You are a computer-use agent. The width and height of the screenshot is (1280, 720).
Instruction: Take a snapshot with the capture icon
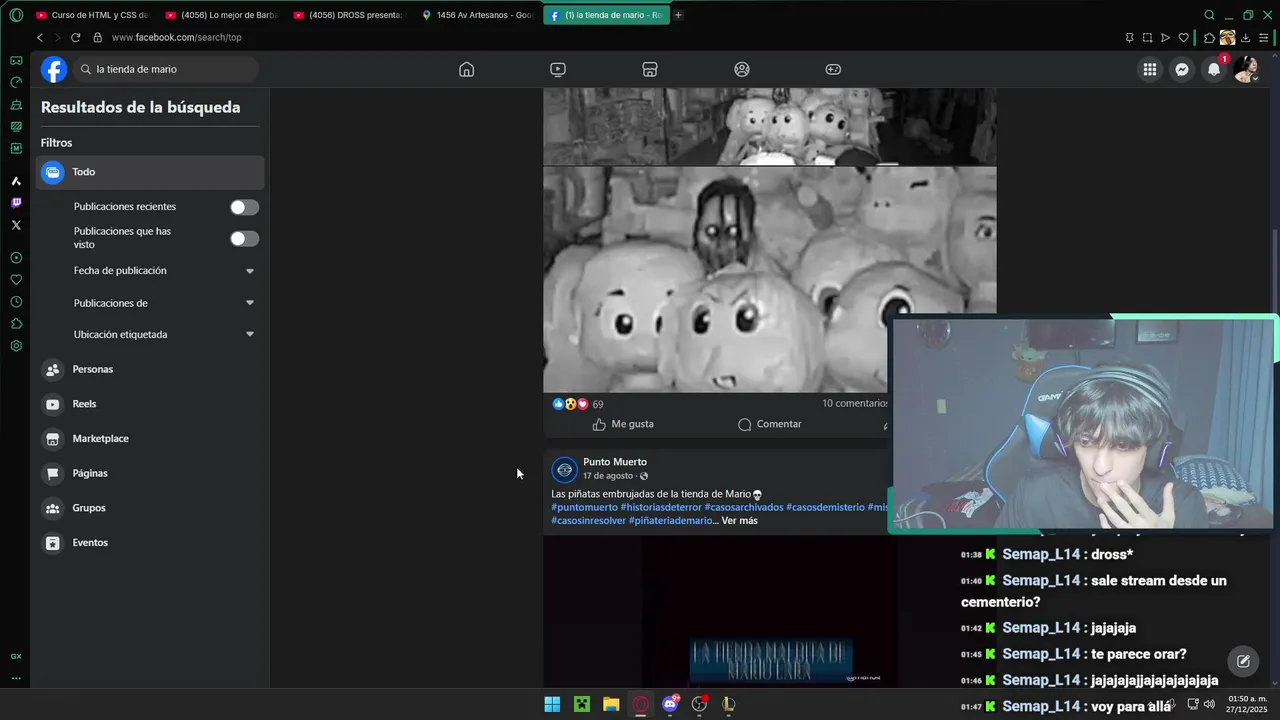click(1147, 38)
